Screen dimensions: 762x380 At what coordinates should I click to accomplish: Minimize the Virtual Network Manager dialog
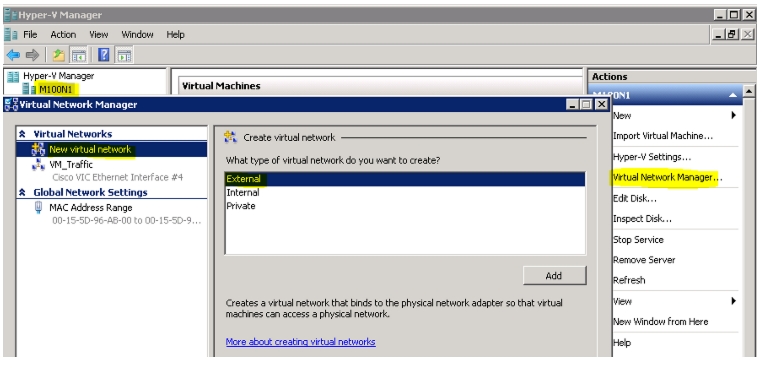[x=573, y=104]
